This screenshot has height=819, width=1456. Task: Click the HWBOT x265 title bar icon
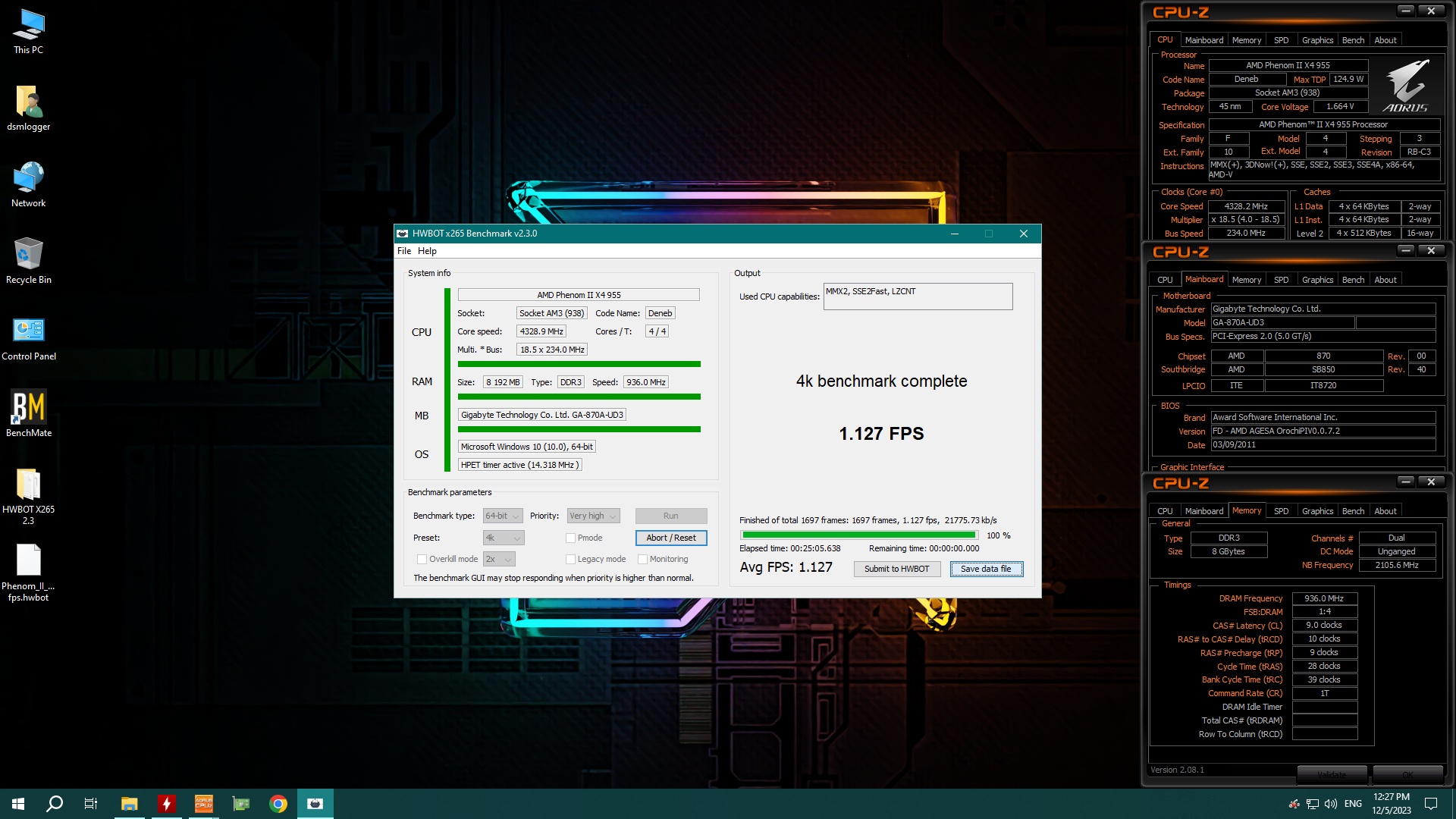click(403, 234)
